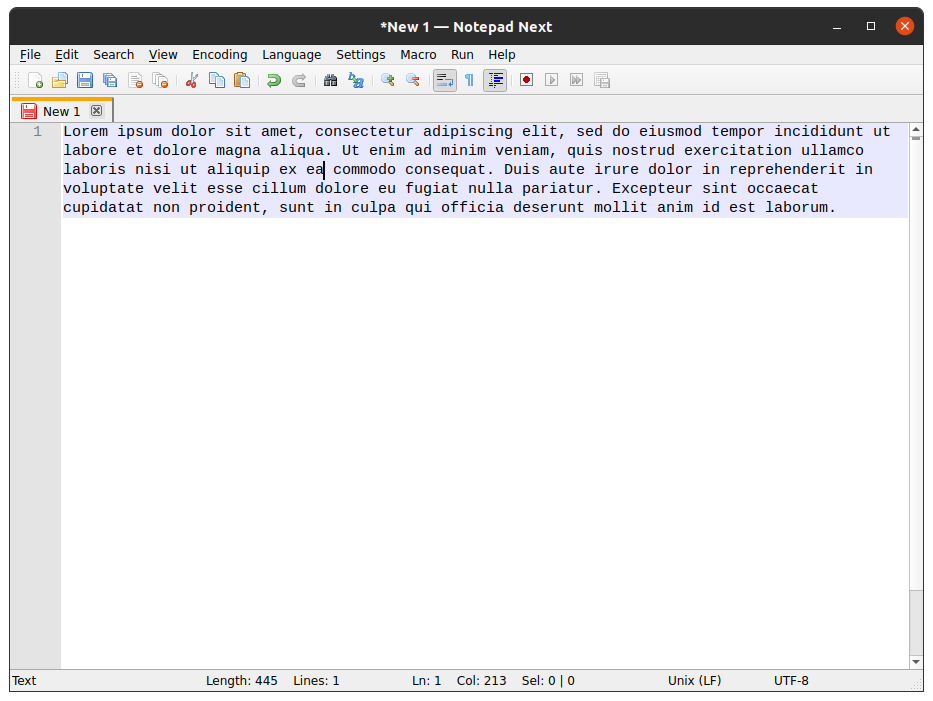Save the current document with the disk icon
Image resolution: width=933 pixels, height=701 pixels.
coord(85,80)
